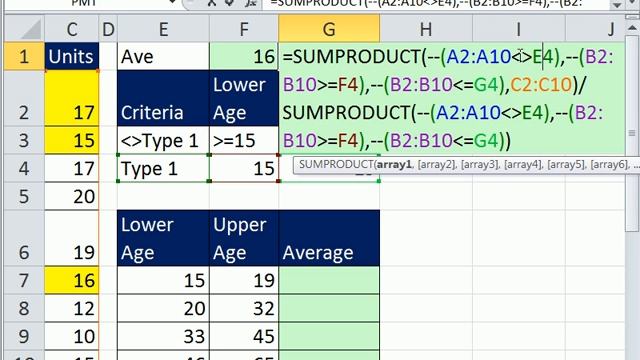Image resolution: width=640 pixels, height=360 pixels.
Task: Select column J header
Action: [595, 29]
